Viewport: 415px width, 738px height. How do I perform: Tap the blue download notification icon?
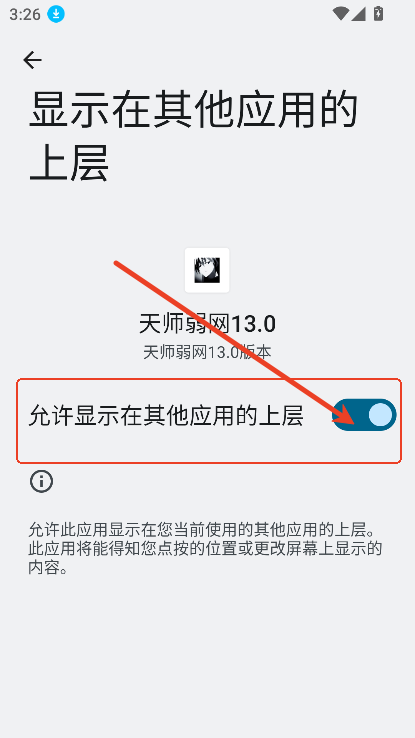pos(56,15)
